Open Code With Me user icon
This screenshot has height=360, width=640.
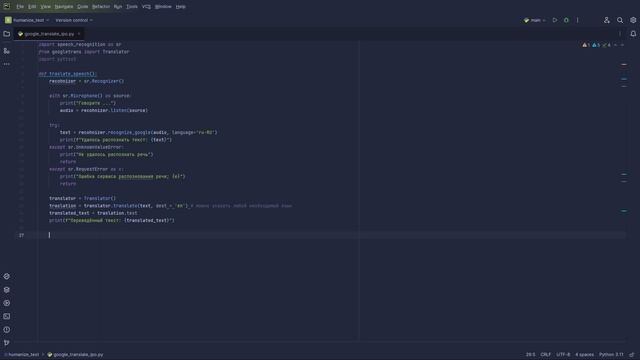tap(607, 20)
